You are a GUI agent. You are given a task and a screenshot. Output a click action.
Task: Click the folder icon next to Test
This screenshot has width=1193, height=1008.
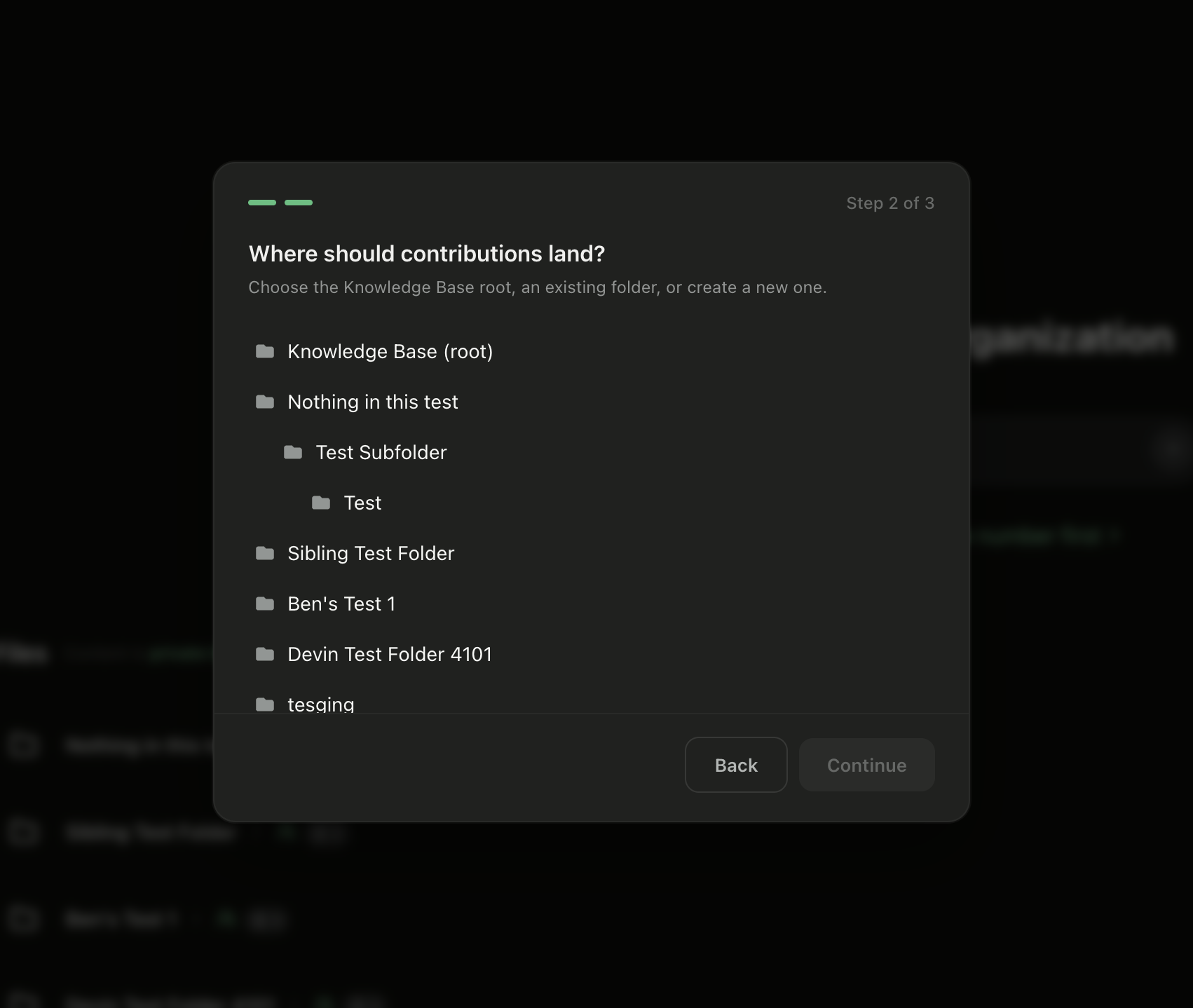pos(321,503)
